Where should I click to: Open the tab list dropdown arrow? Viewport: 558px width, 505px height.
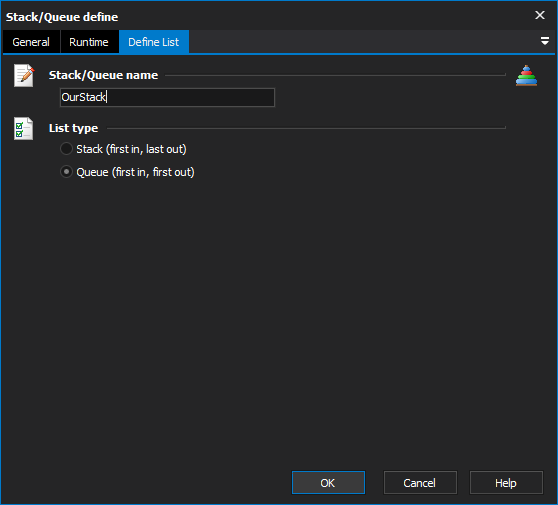[544, 41]
